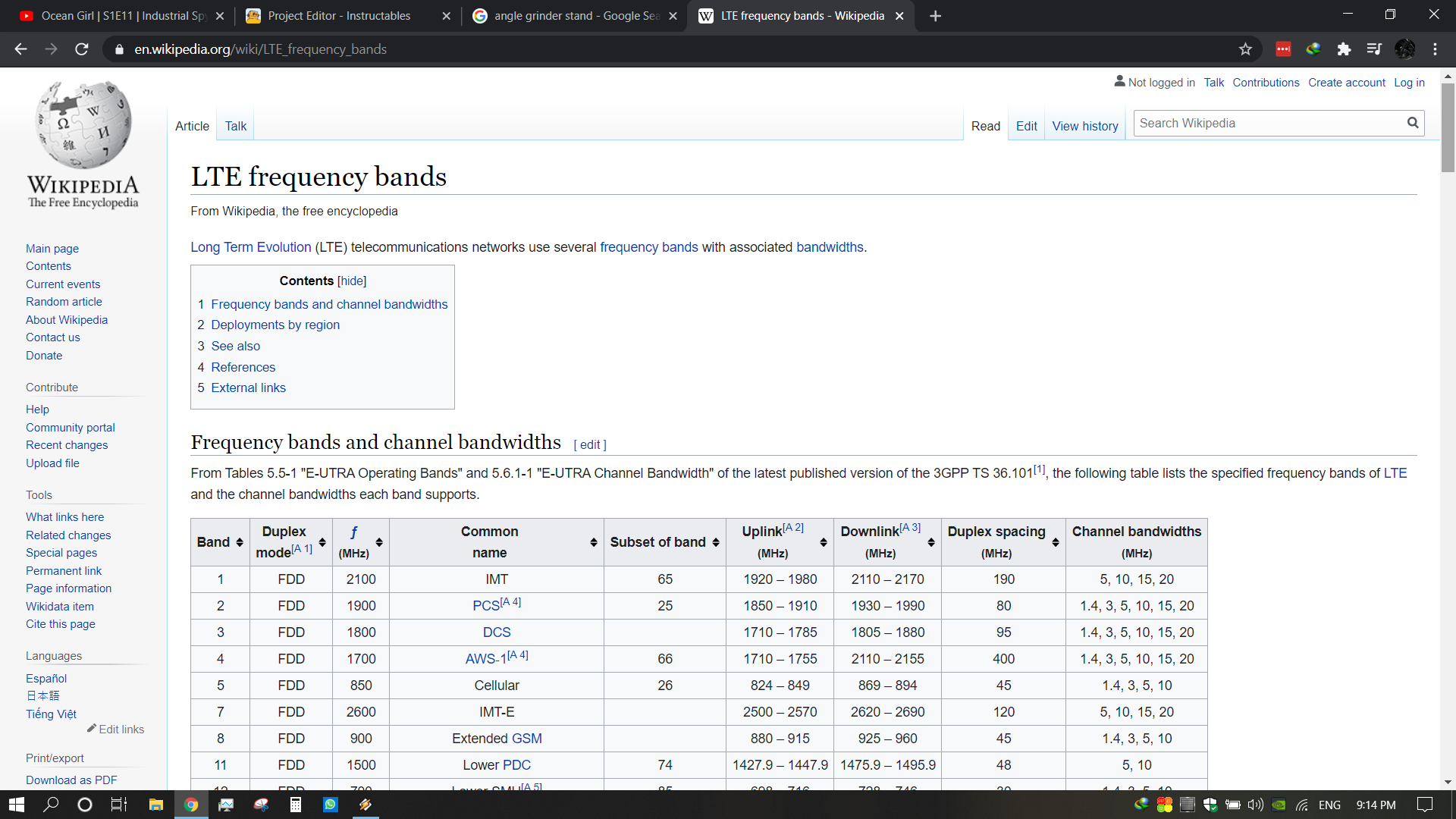Click the Create account link
1456x819 pixels.
1347,82
